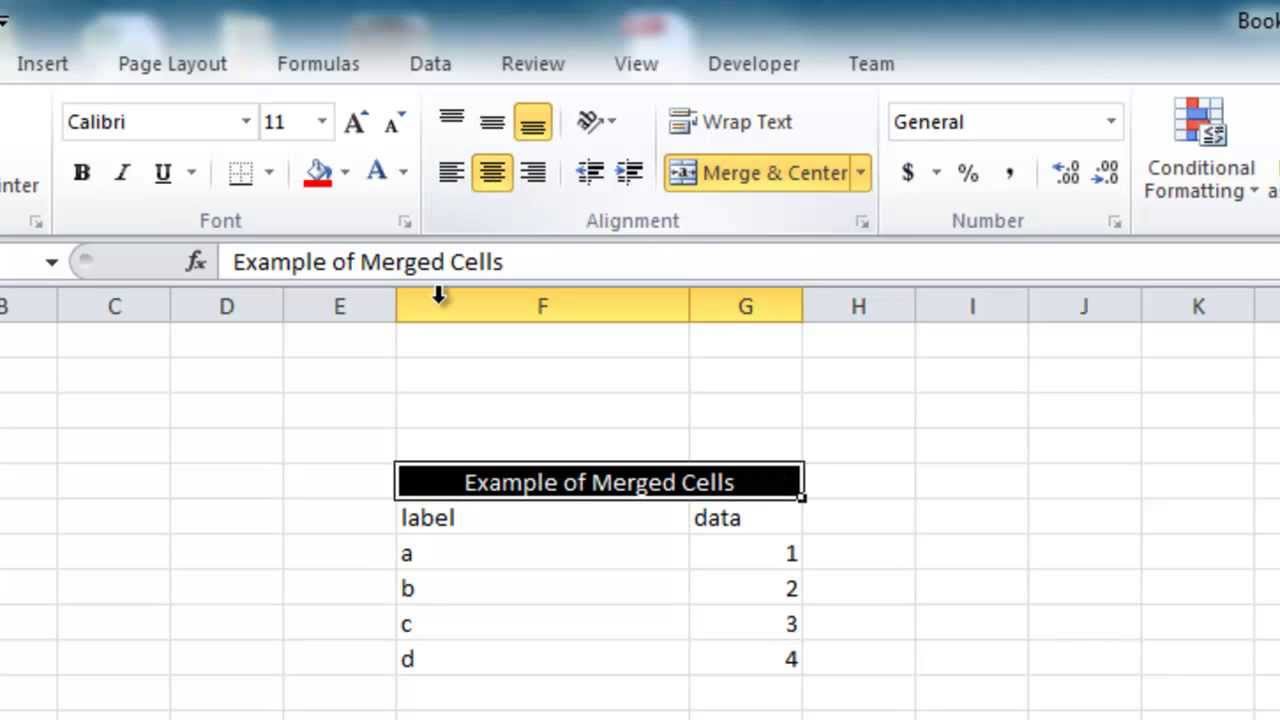1280x720 pixels.
Task: Open the underline style dropdown arrow
Action: 191,172
